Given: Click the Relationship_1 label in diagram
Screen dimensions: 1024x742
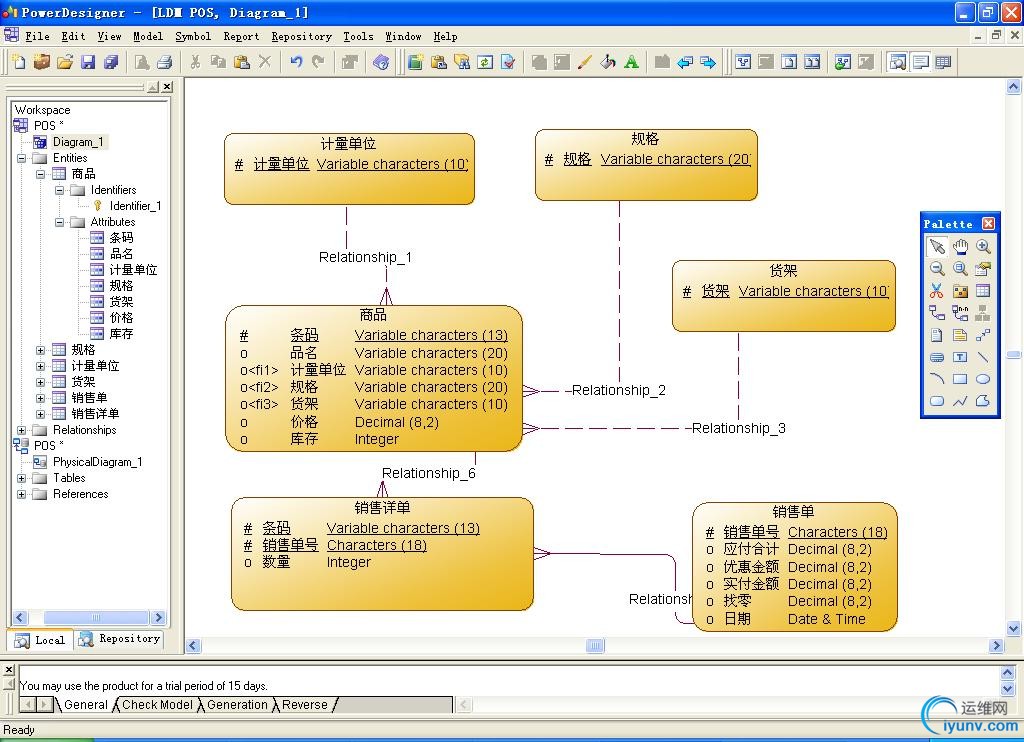Looking at the screenshot, I should [x=365, y=257].
